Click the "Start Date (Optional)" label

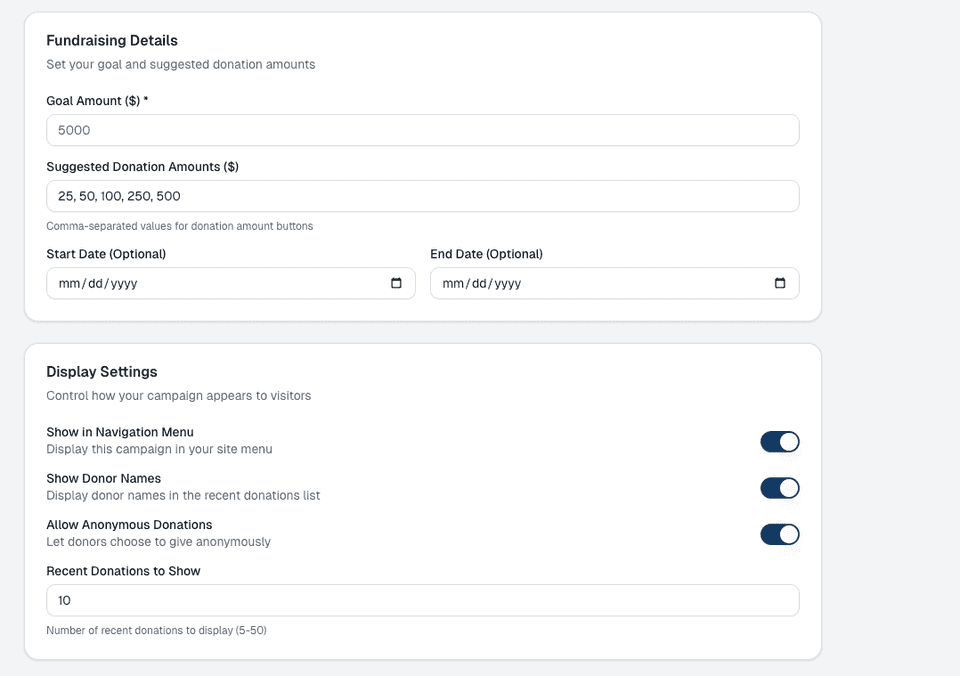106,254
